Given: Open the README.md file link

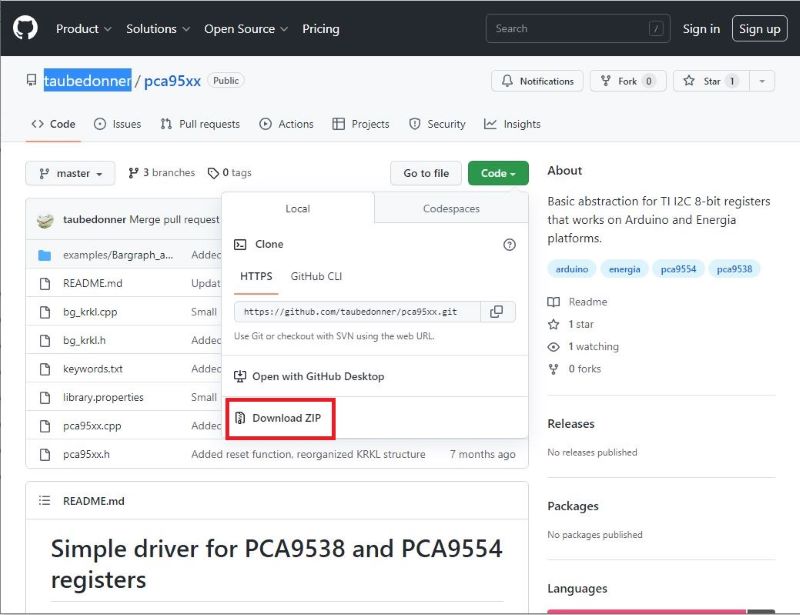Looking at the screenshot, I should click(x=92, y=283).
